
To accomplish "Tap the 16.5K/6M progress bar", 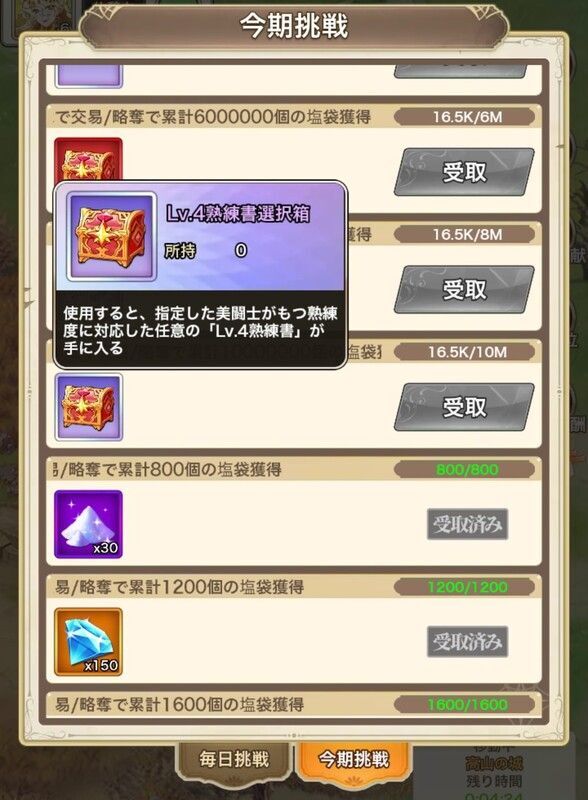I will coord(466,117).
